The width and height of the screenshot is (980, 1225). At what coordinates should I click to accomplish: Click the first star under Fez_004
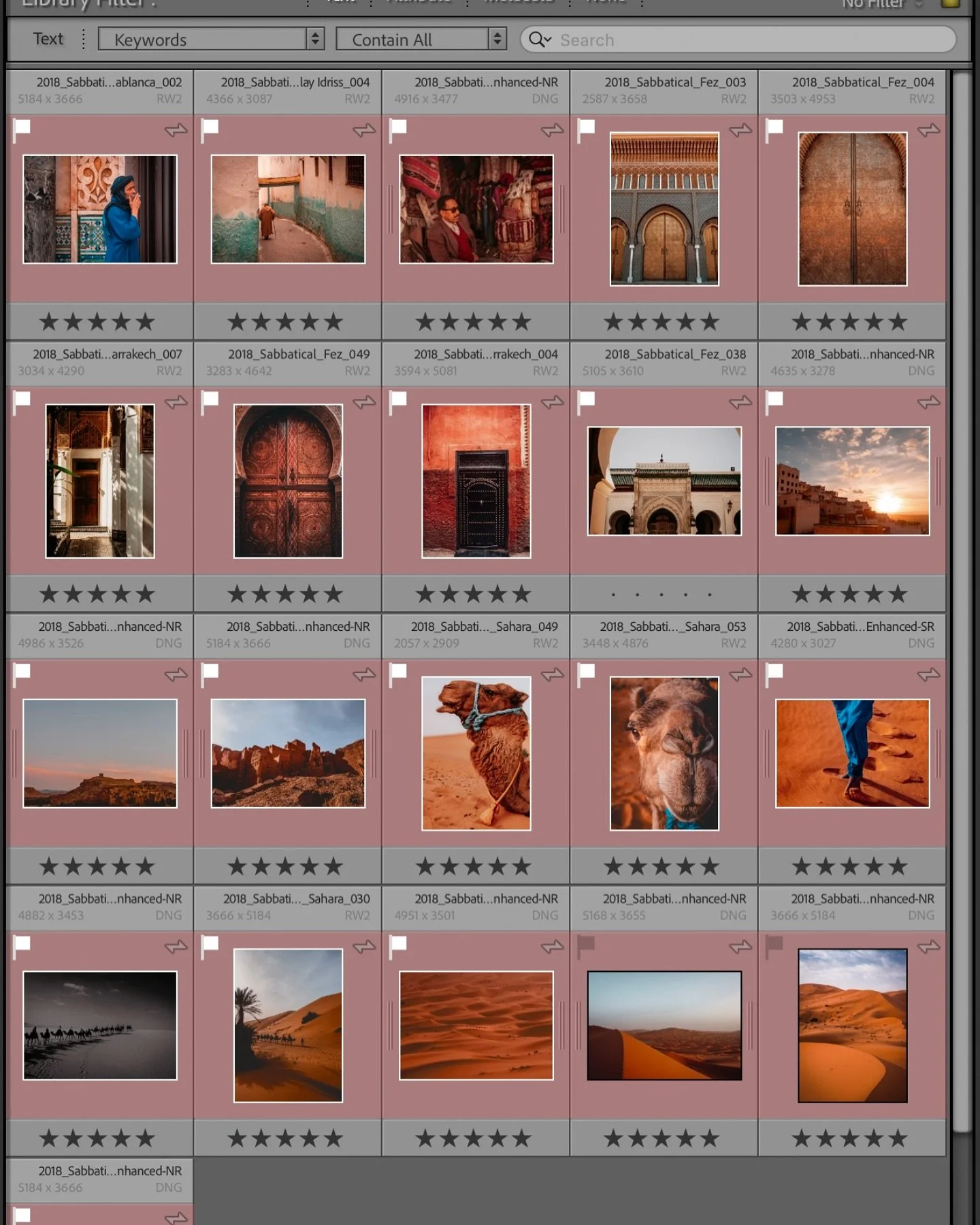[x=802, y=322]
